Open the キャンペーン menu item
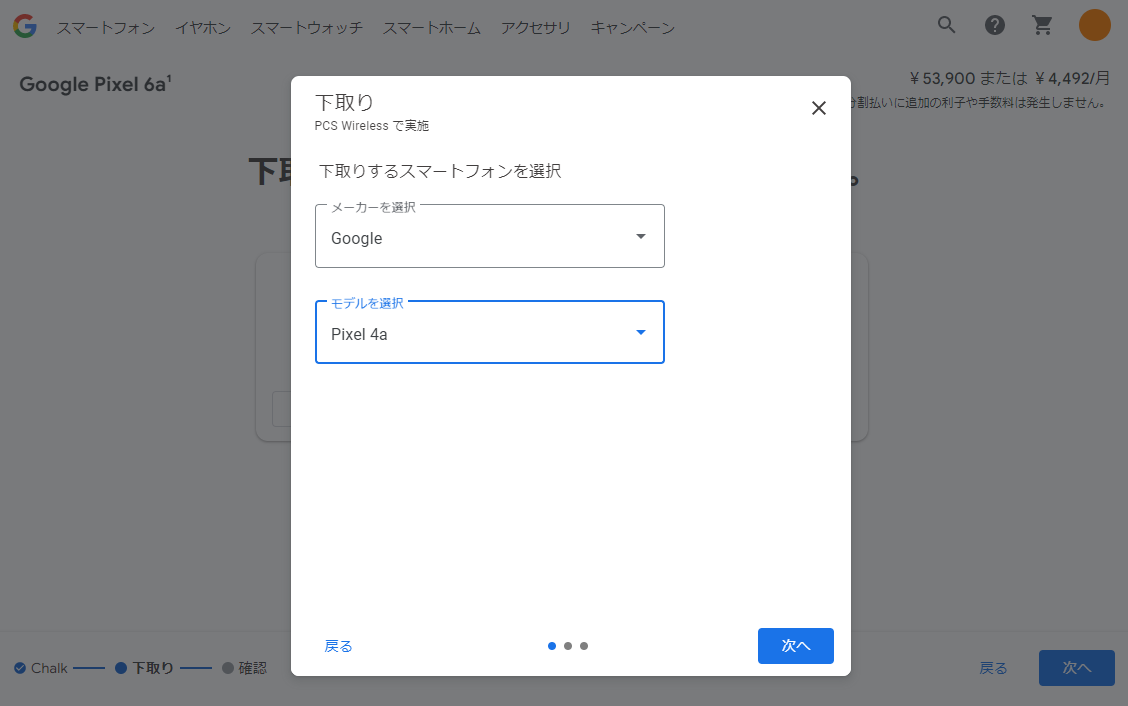This screenshot has width=1128, height=706. [632, 28]
